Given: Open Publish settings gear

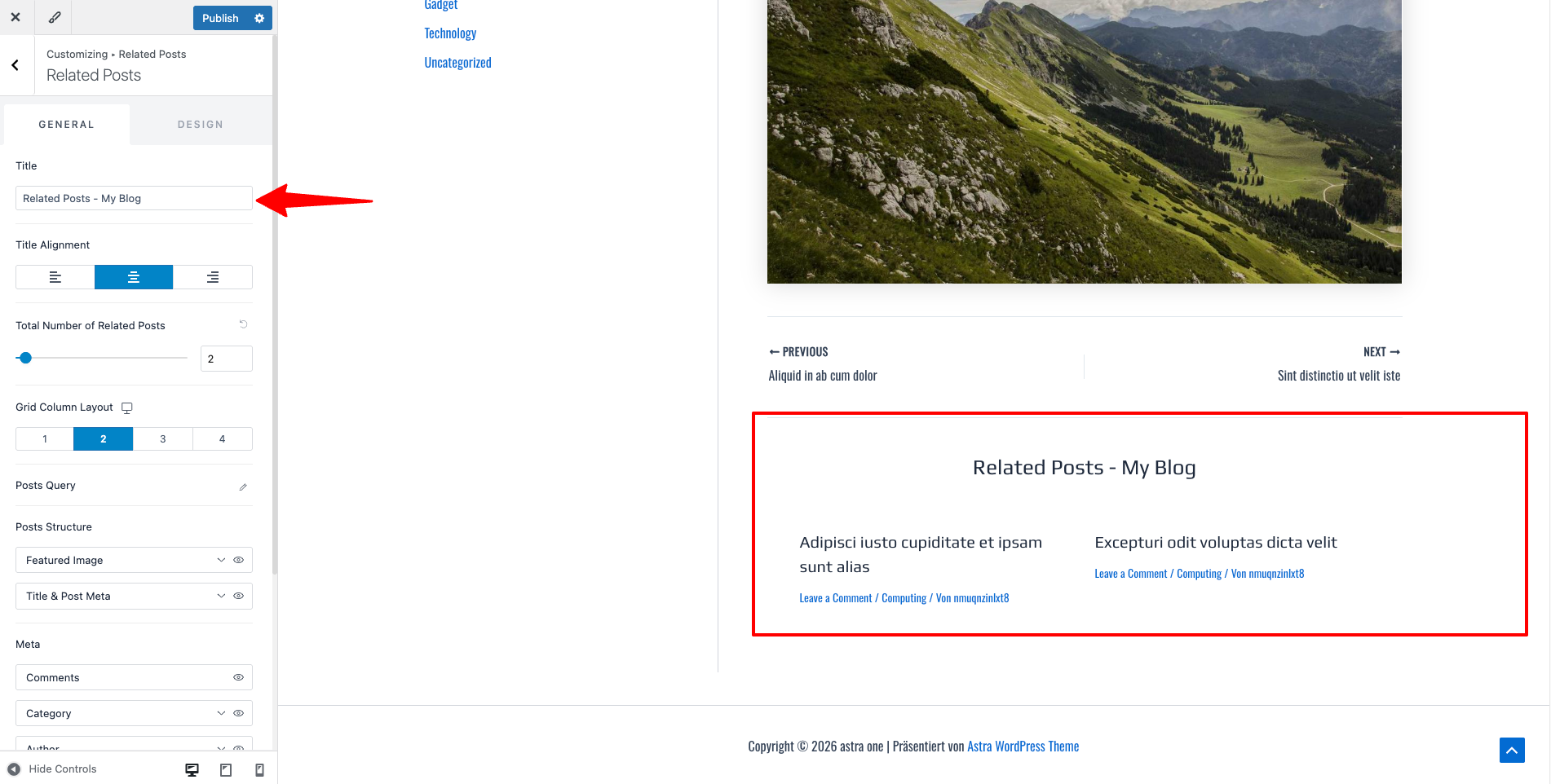Looking at the screenshot, I should [x=259, y=18].
